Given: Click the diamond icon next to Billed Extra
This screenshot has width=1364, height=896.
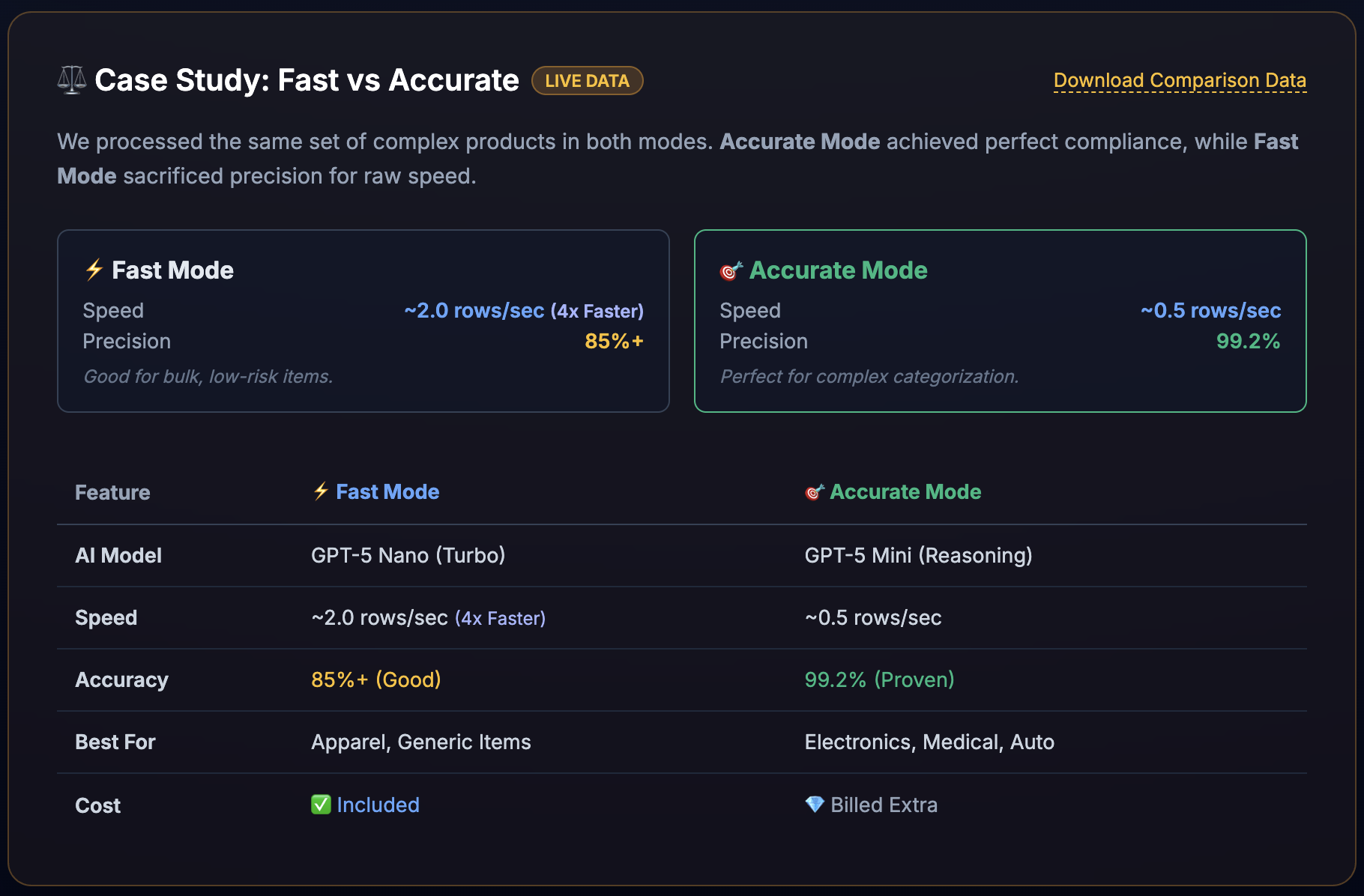Looking at the screenshot, I should (814, 805).
